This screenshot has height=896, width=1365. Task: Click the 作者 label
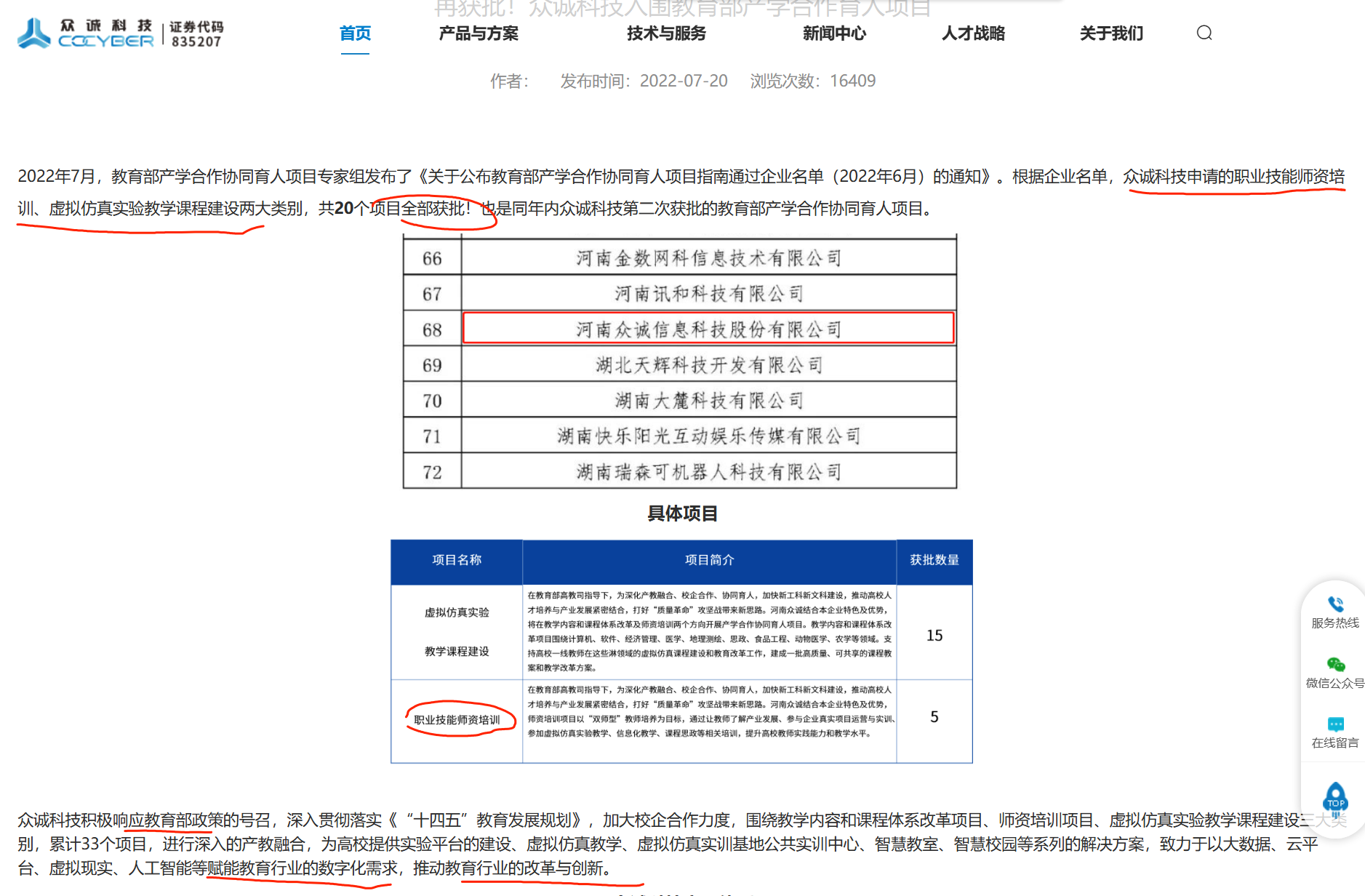click(509, 81)
